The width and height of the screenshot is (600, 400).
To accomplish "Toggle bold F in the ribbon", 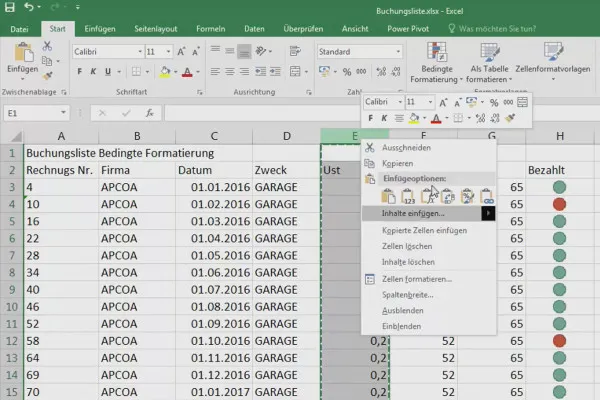I will (80, 72).
